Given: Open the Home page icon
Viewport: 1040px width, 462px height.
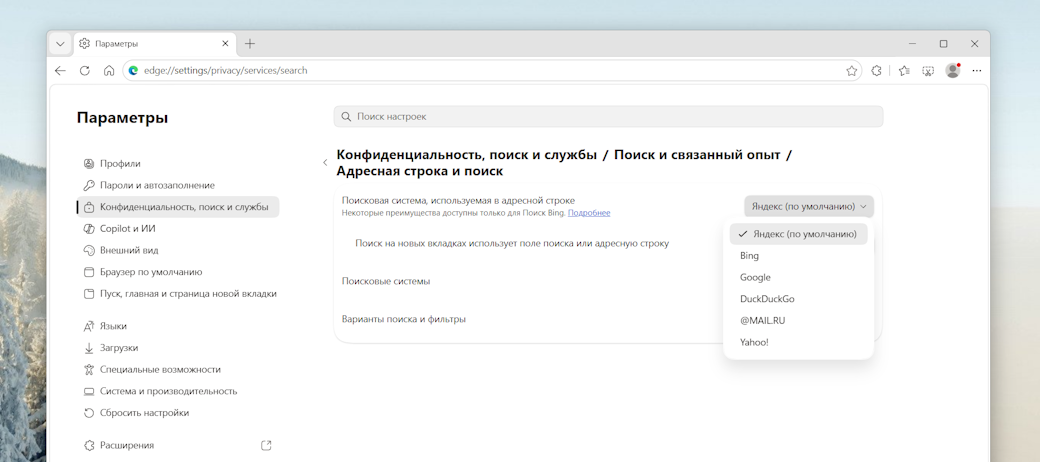Looking at the screenshot, I should coord(109,70).
